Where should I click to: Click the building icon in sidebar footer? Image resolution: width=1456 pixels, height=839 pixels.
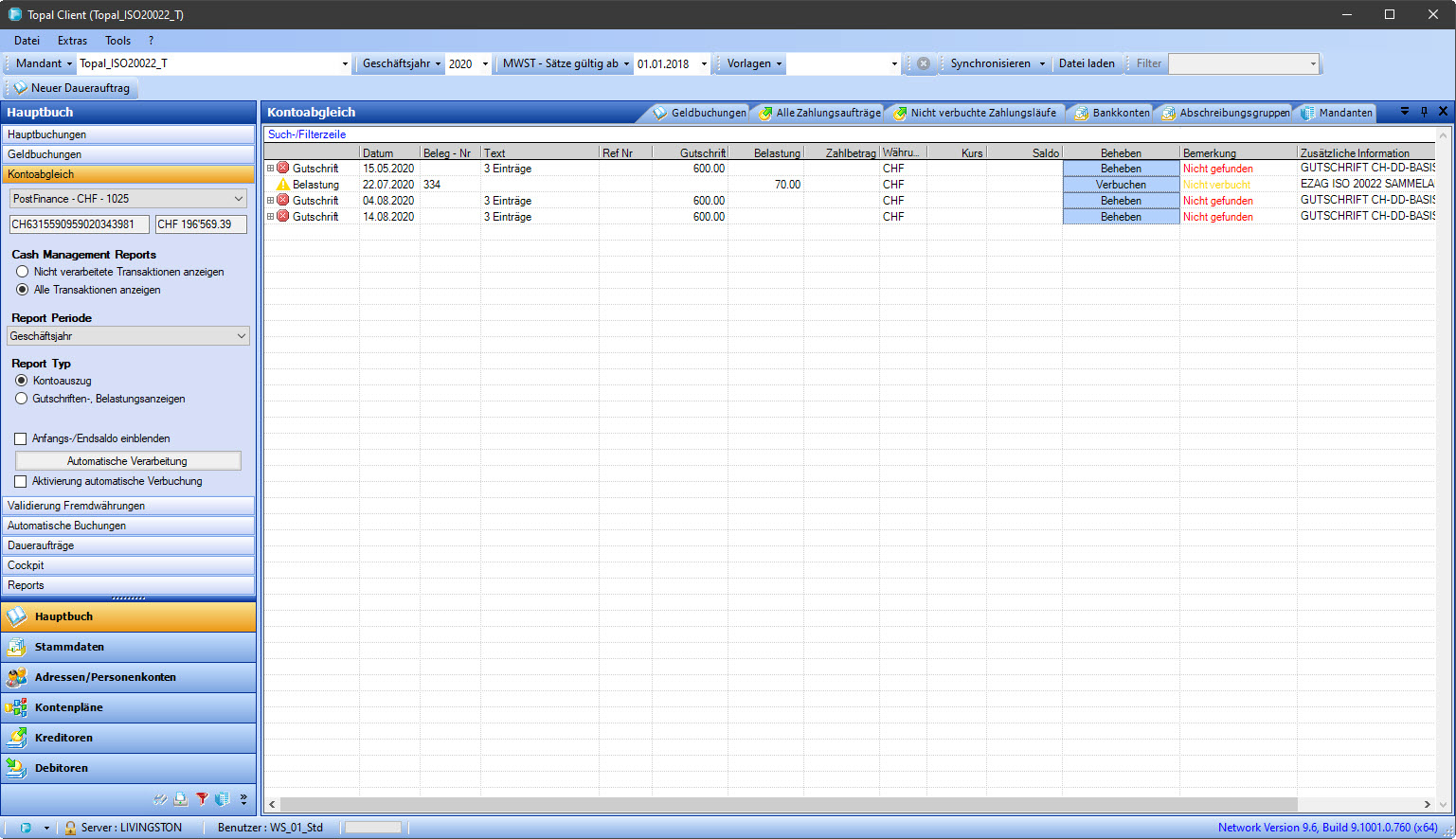[223, 799]
